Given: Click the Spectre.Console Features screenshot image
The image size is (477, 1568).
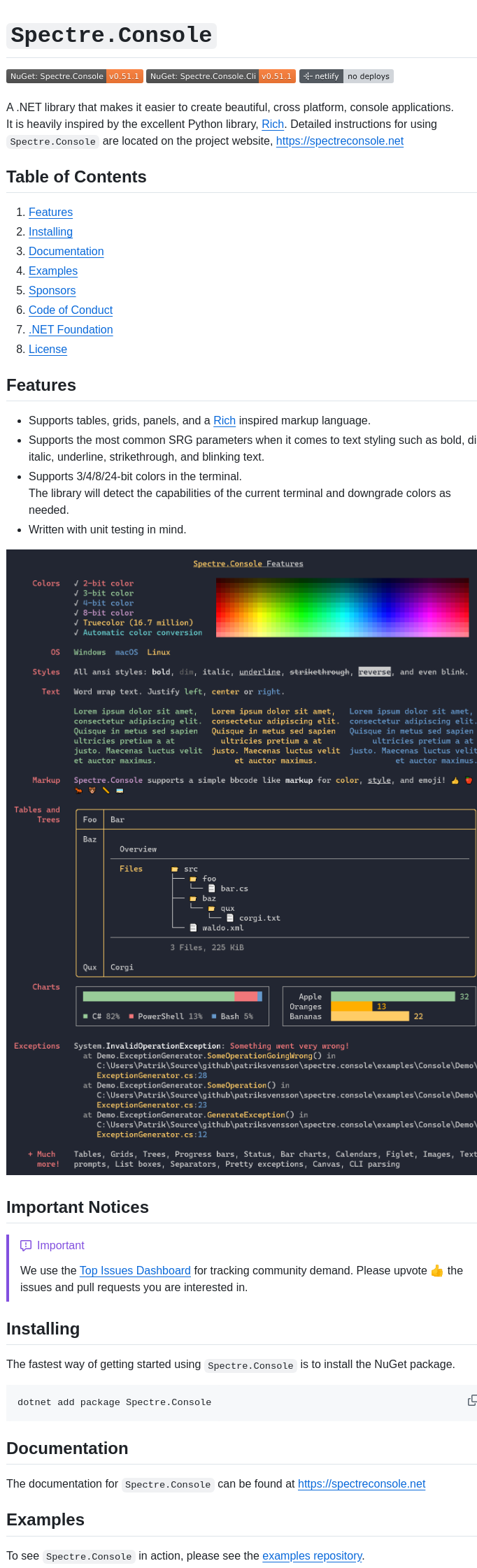Looking at the screenshot, I should point(241,862).
